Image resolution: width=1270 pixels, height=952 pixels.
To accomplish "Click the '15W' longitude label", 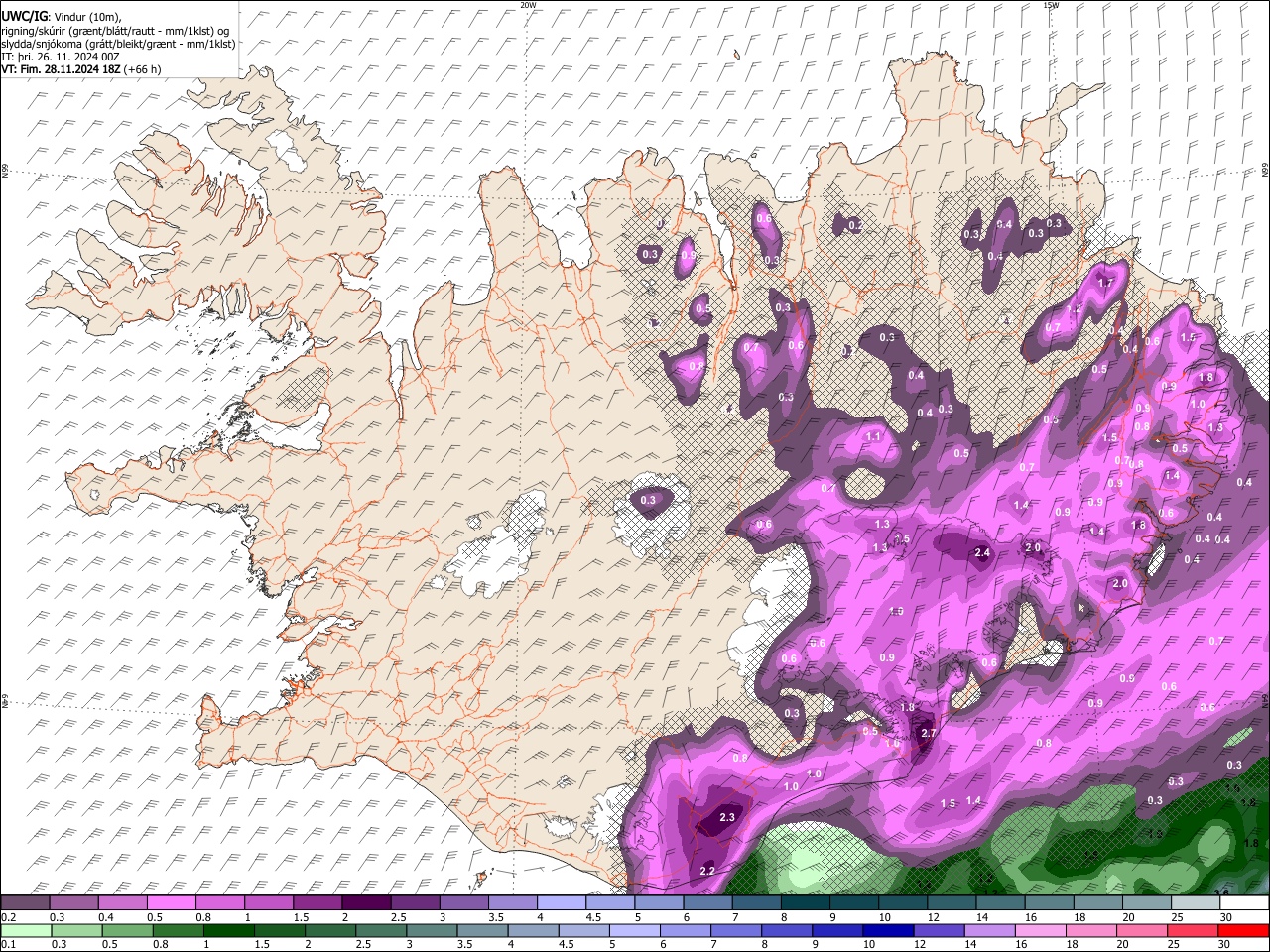I will click(x=1051, y=5).
